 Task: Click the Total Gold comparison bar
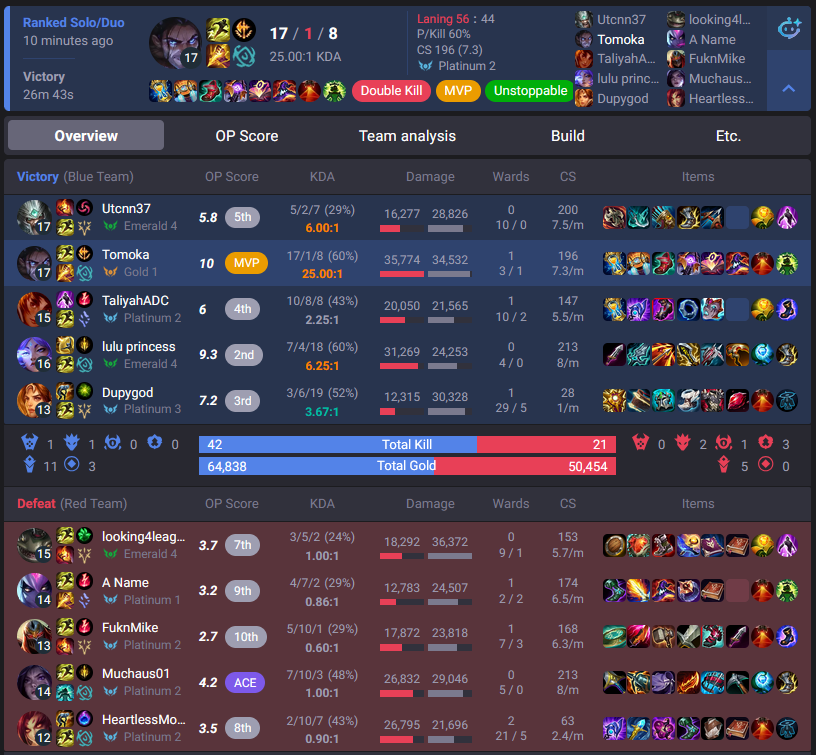pos(407,466)
